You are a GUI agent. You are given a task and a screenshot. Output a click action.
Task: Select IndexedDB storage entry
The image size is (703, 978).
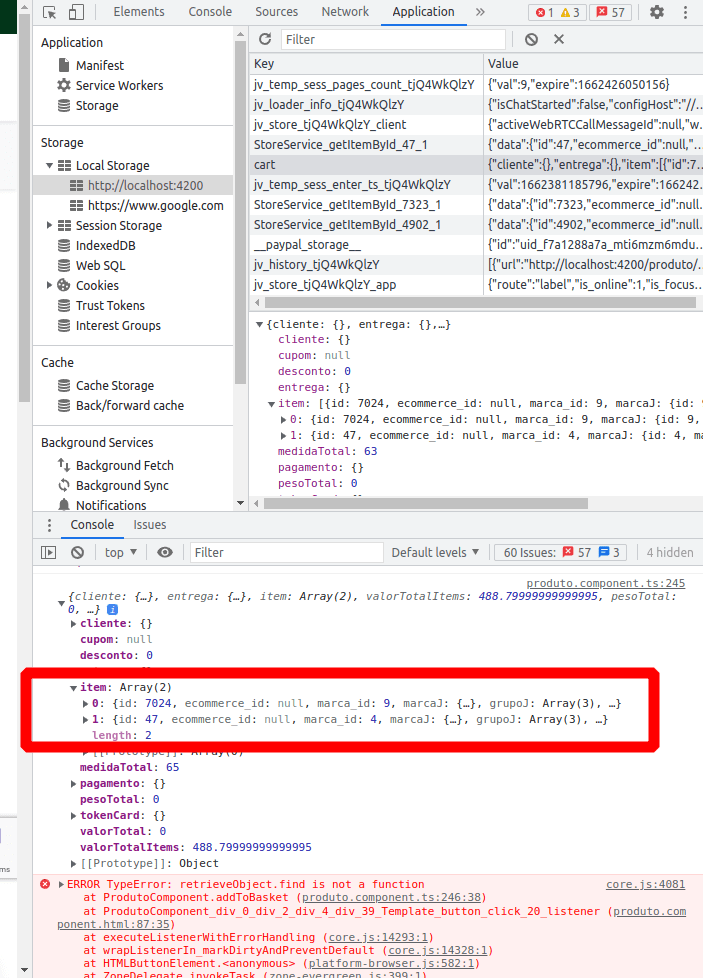(105, 246)
